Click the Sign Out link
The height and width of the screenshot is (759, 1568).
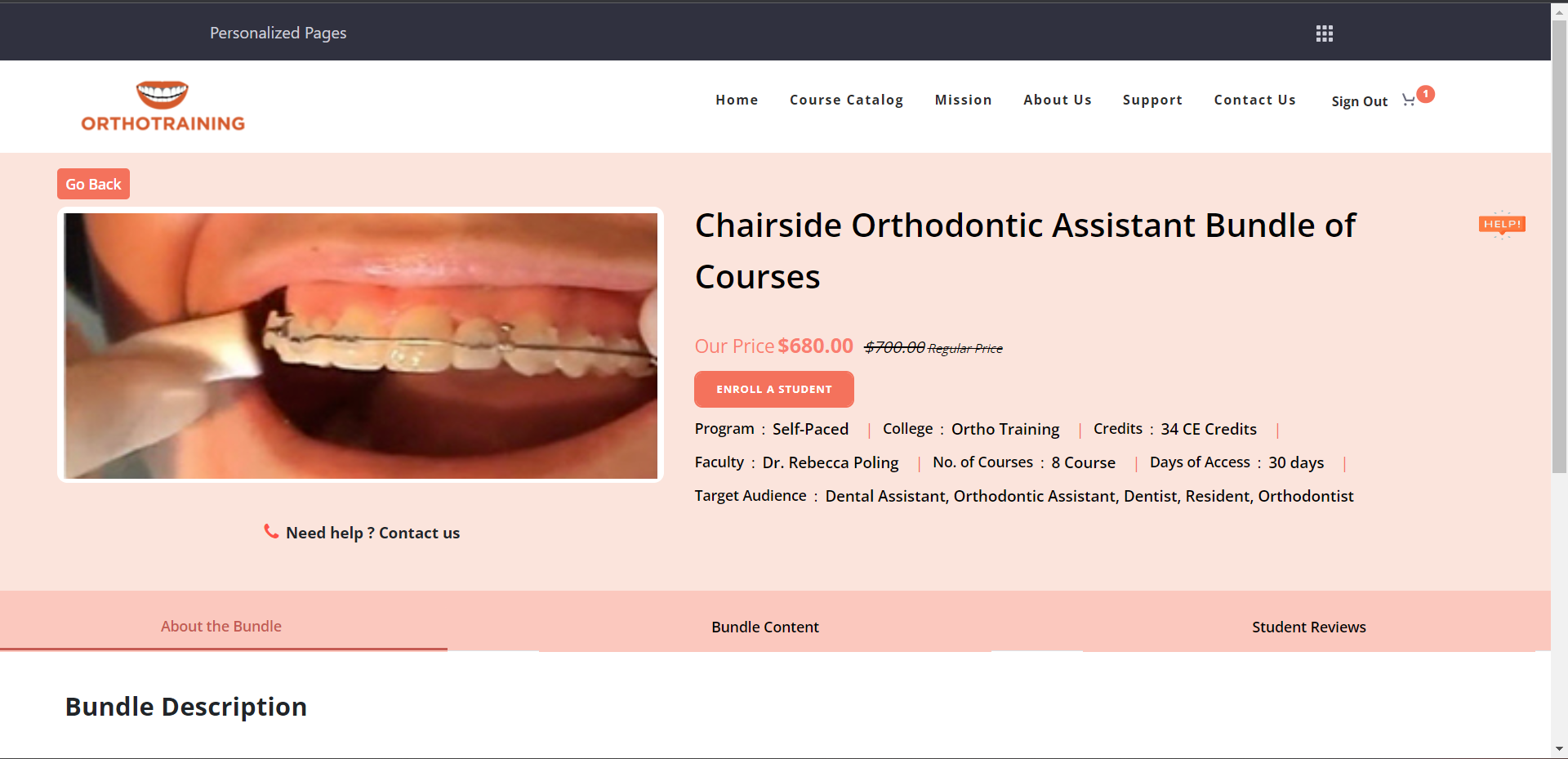(x=1359, y=101)
